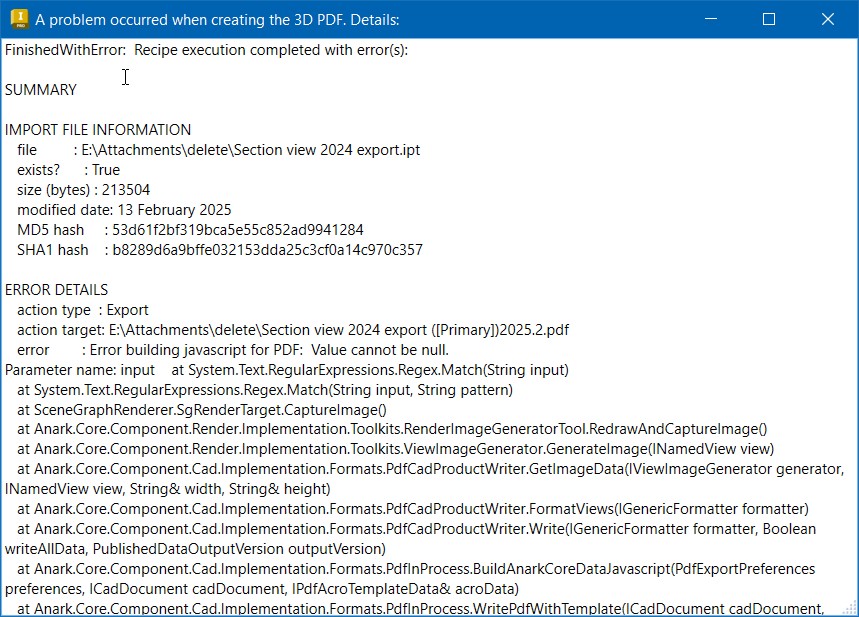Click the modified date line
This screenshot has width=859, height=617.
[124, 210]
